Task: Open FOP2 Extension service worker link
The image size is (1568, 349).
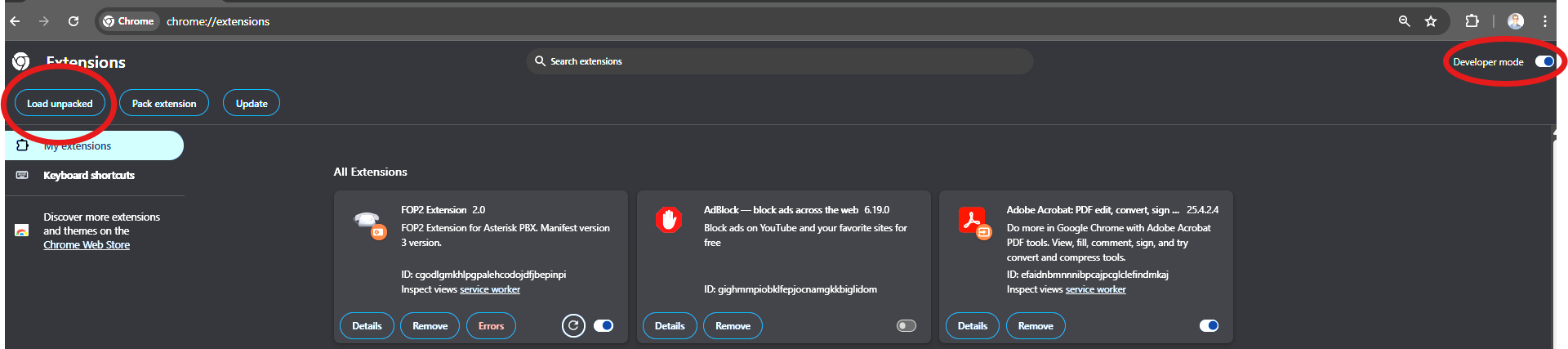Action: tap(490, 289)
